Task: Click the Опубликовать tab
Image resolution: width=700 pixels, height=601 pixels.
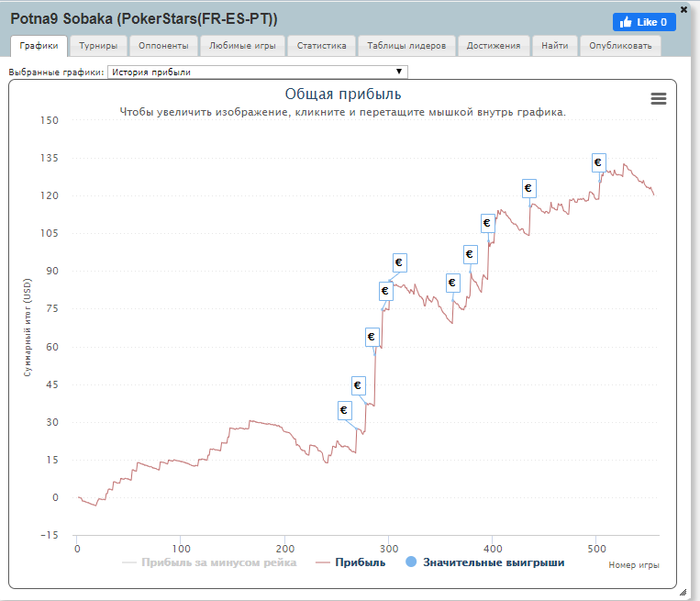Action: [620, 45]
